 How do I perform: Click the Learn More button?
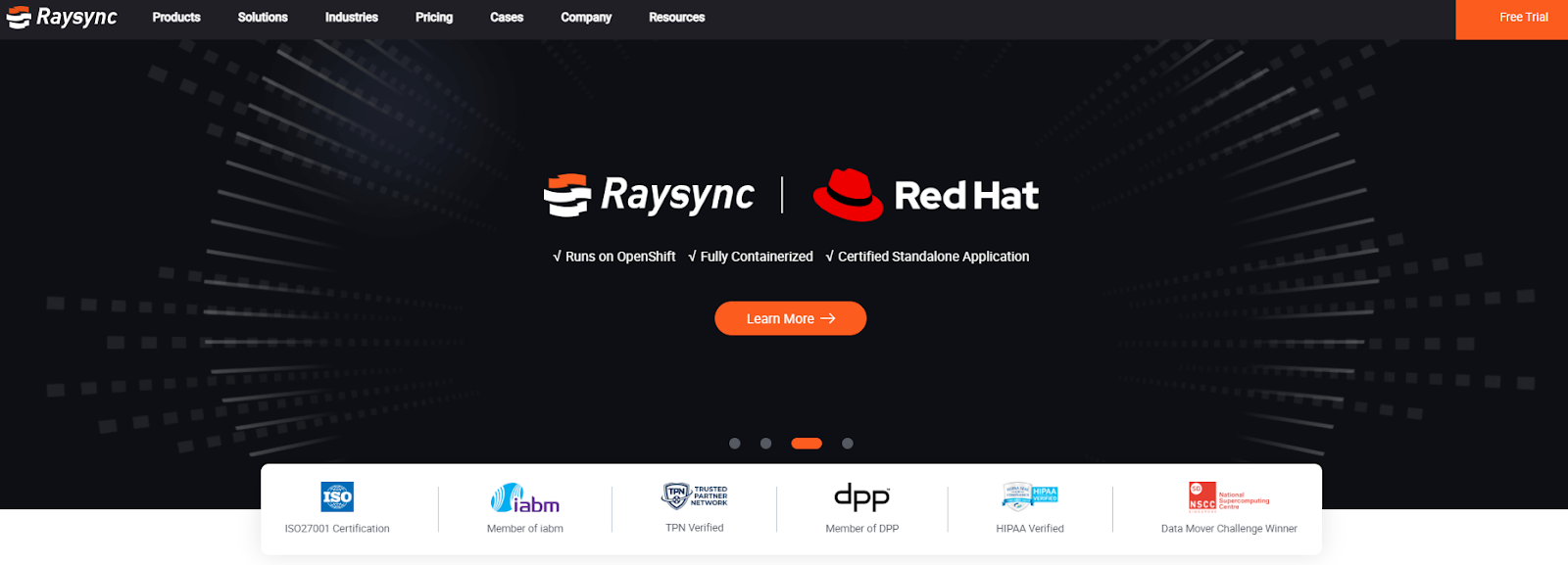[x=791, y=318]
